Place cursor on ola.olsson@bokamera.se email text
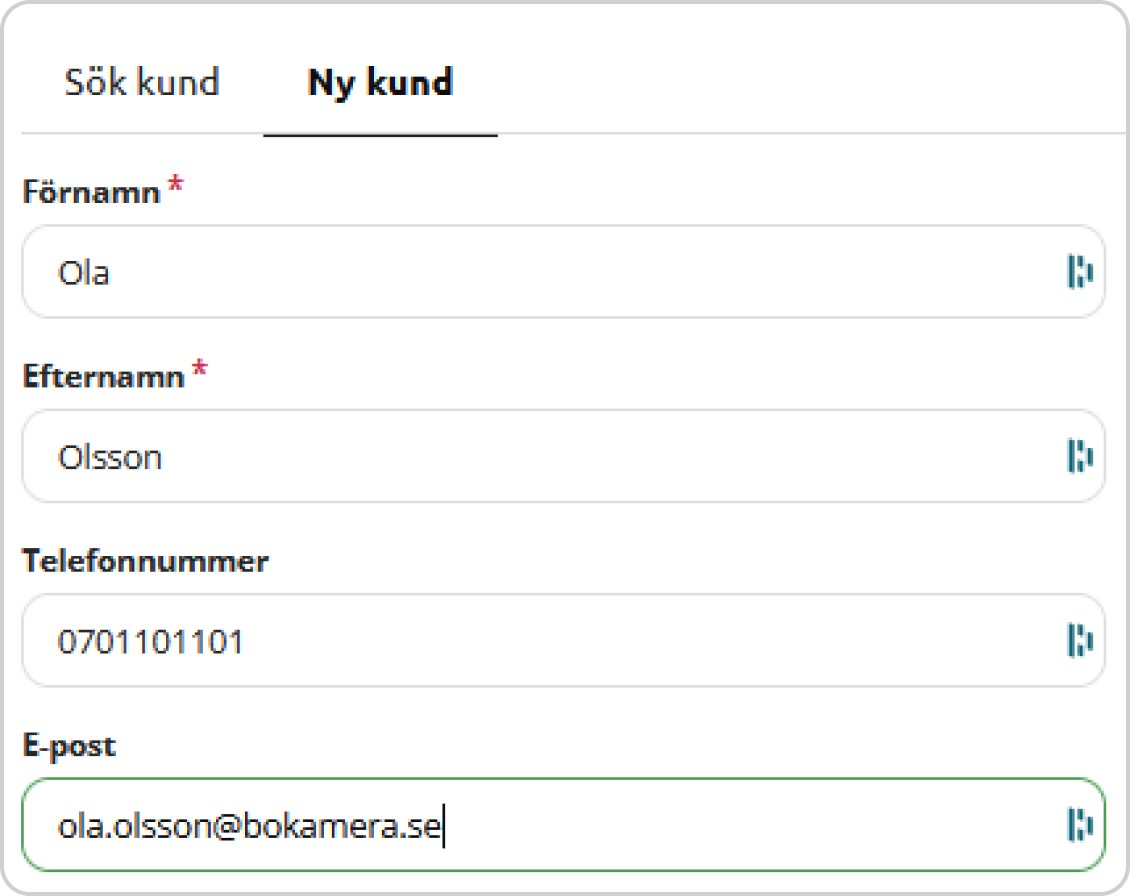1130x896 pixels. pyautogui.click(x=249, y=826)
